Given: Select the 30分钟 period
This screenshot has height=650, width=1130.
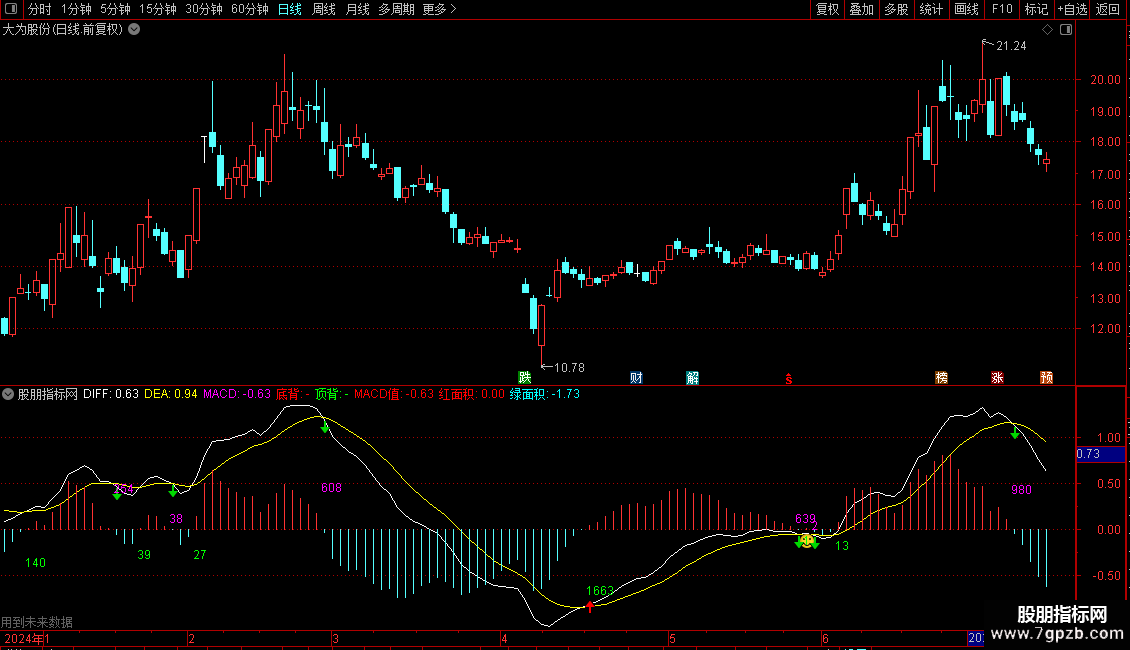Looking at the screenshot, I should [x=204, y=9].
